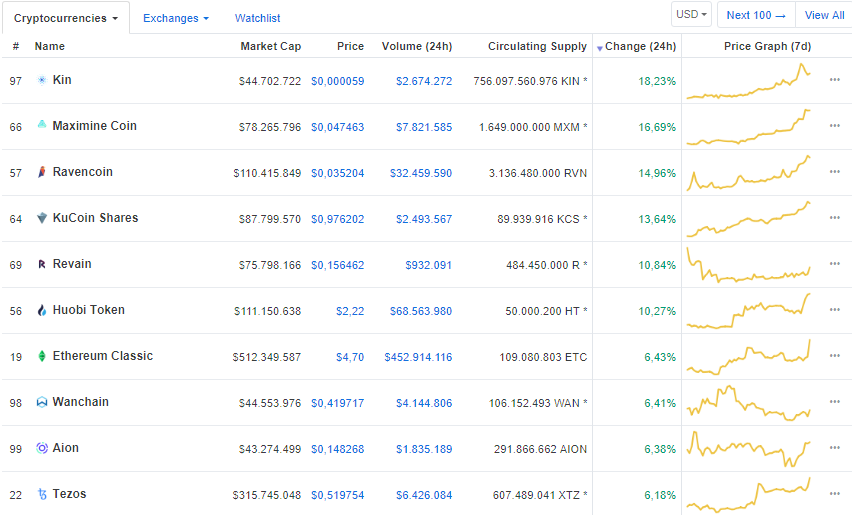Sort table by Price header
Viewport: 852px width, 515px height.
pos(350,46)
